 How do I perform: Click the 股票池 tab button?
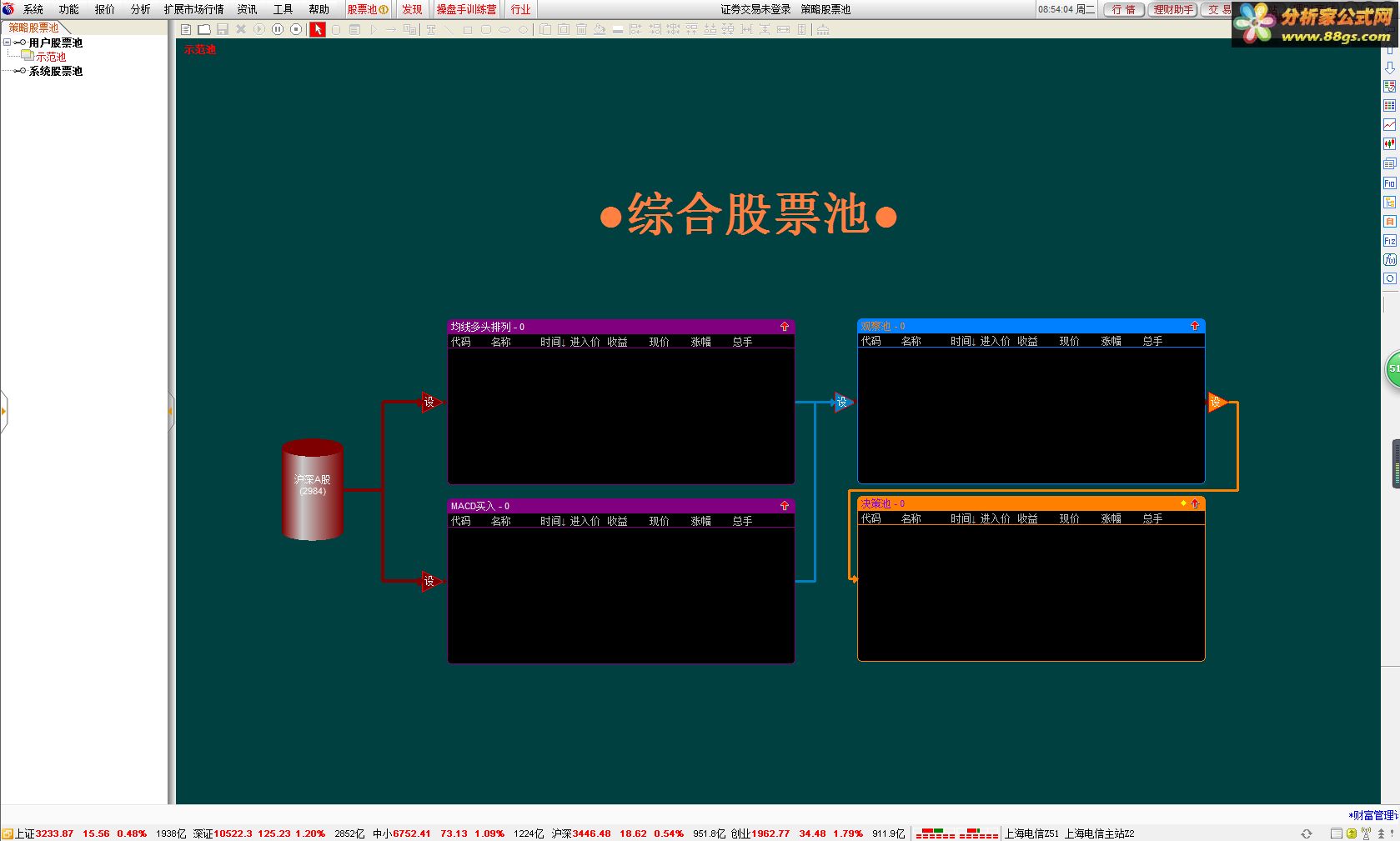tap(368, 9)
